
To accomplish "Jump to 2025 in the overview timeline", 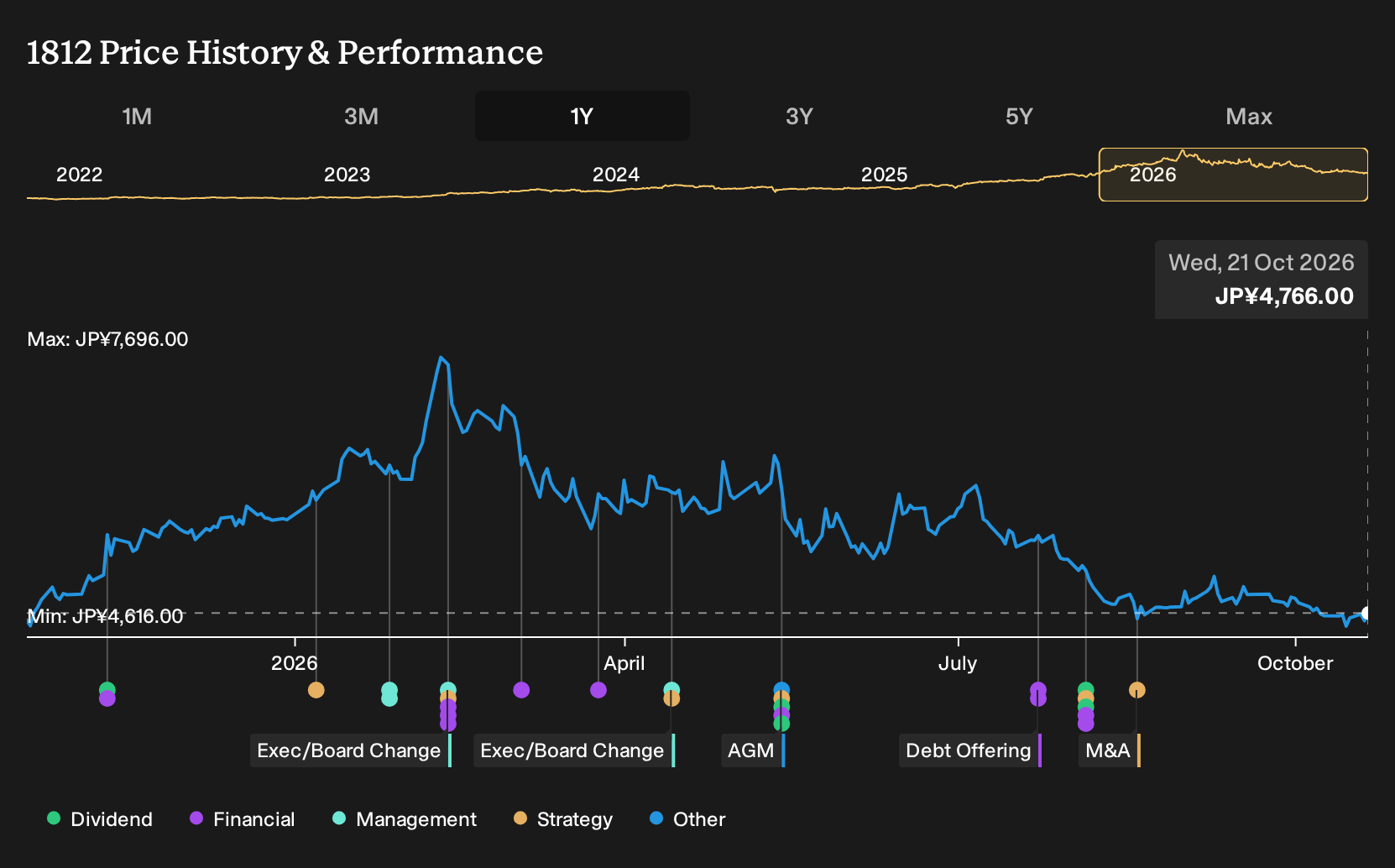I will 884,175.
